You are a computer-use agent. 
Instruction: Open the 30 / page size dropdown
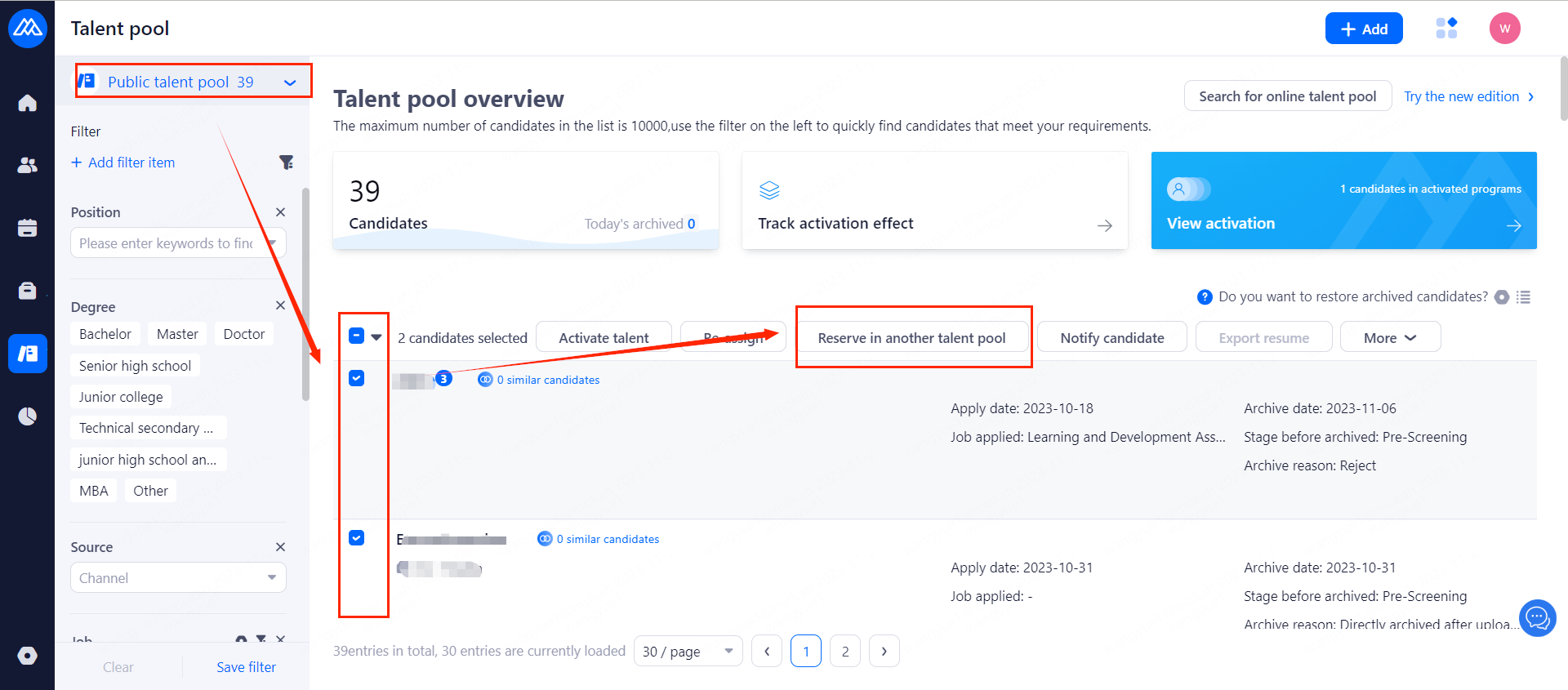(x=688, y=652)
